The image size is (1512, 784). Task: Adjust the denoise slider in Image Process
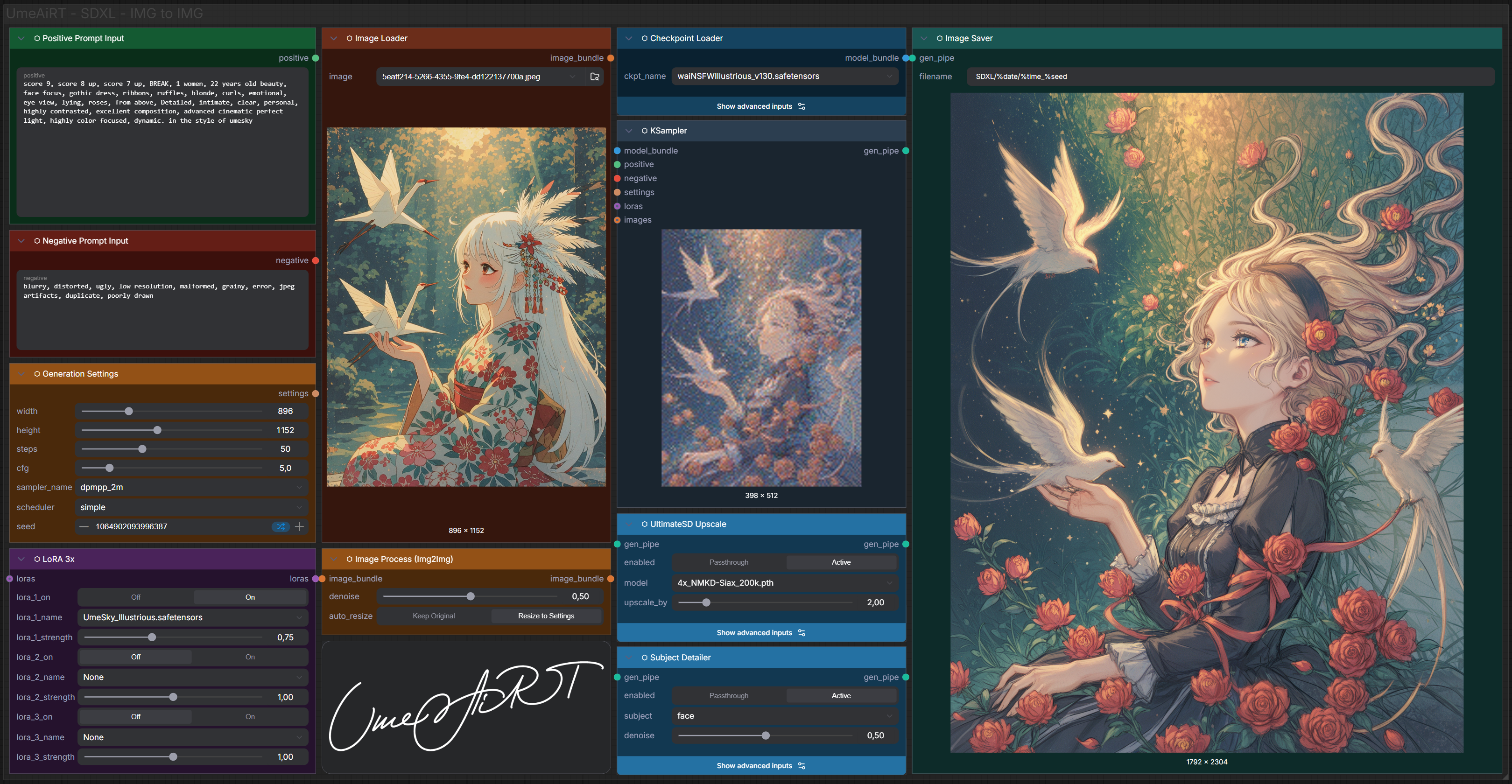pos(470,596)
